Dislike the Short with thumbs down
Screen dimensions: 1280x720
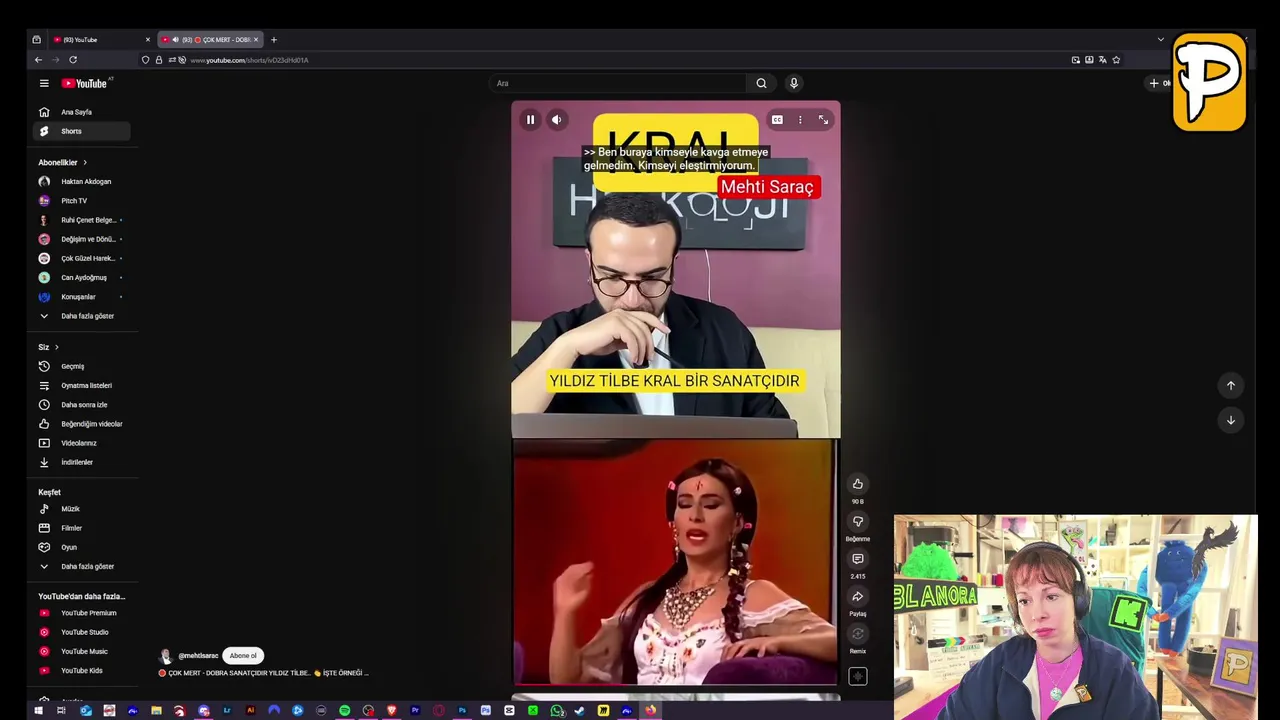pyautogui.click(x=857, y=522)
